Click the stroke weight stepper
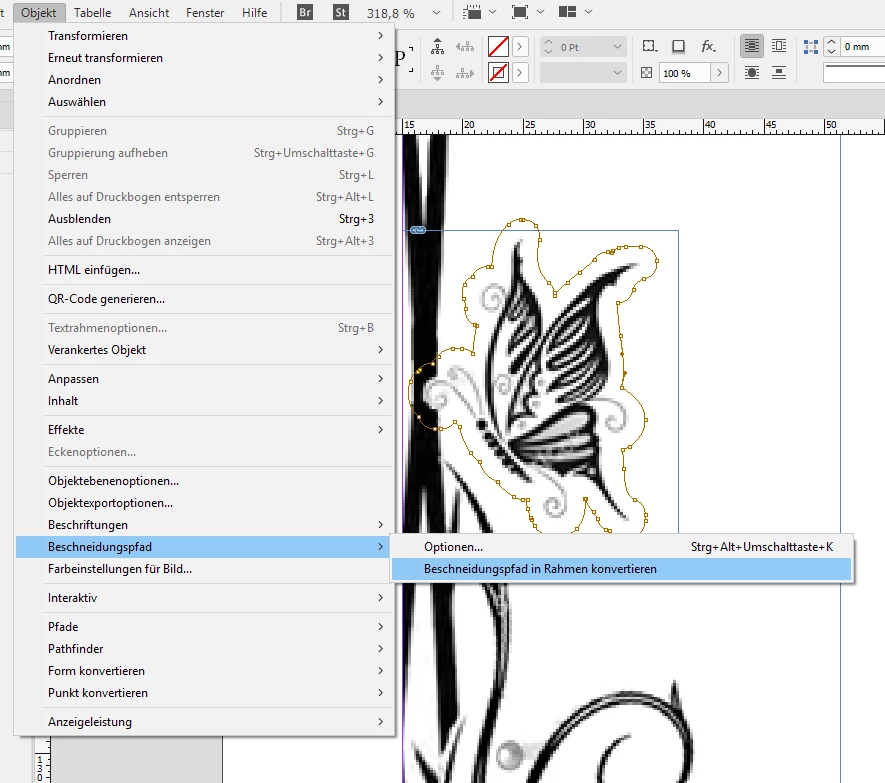The image size is (885, 783). [548, 47]
